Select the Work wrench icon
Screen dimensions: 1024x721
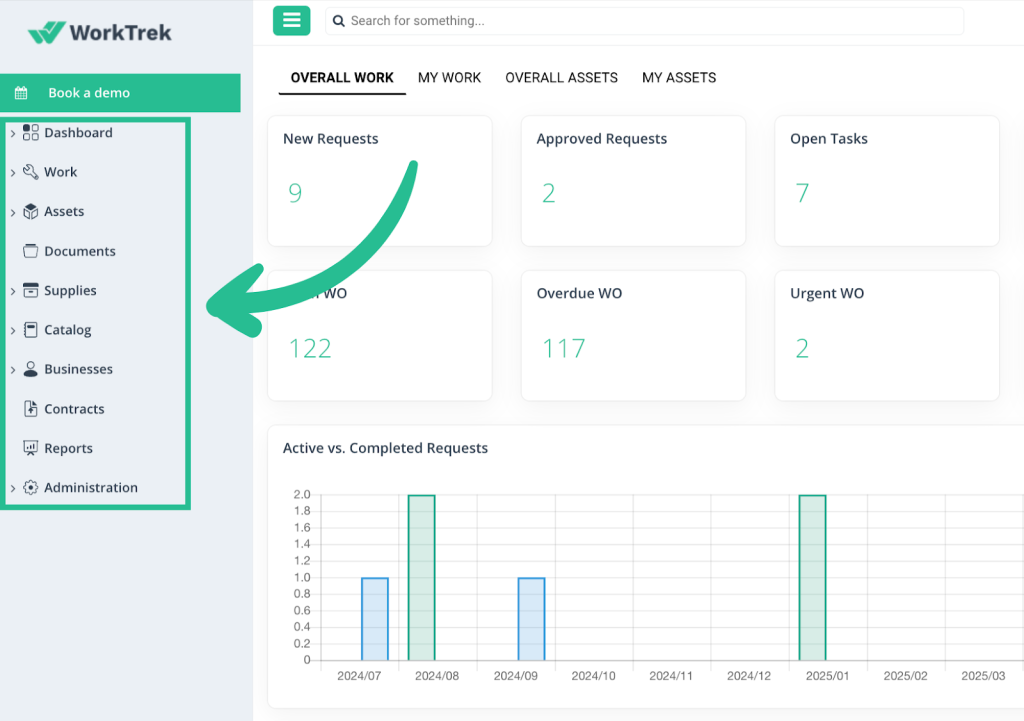coord(33,172)
